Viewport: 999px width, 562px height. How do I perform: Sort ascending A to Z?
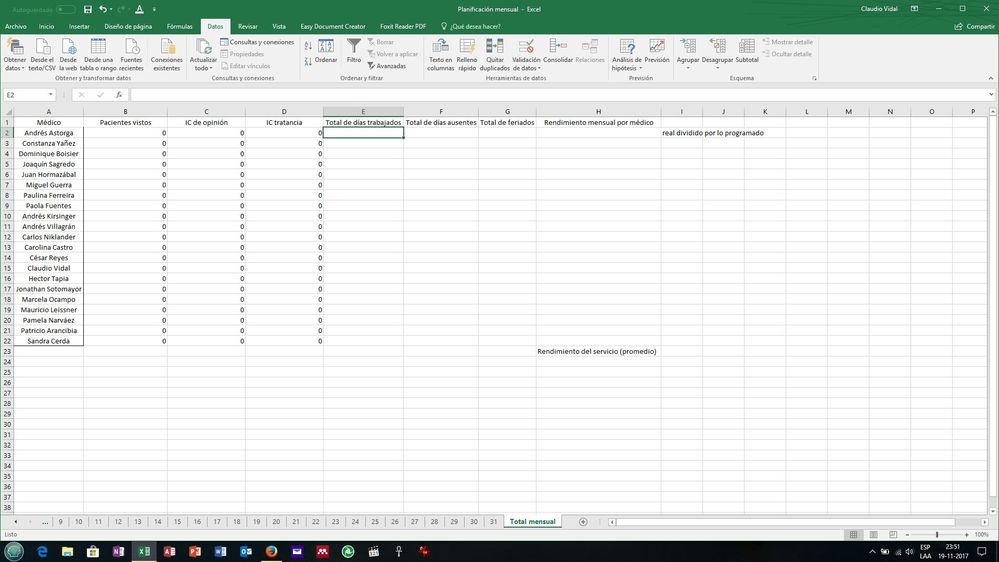tap(308, 46)
